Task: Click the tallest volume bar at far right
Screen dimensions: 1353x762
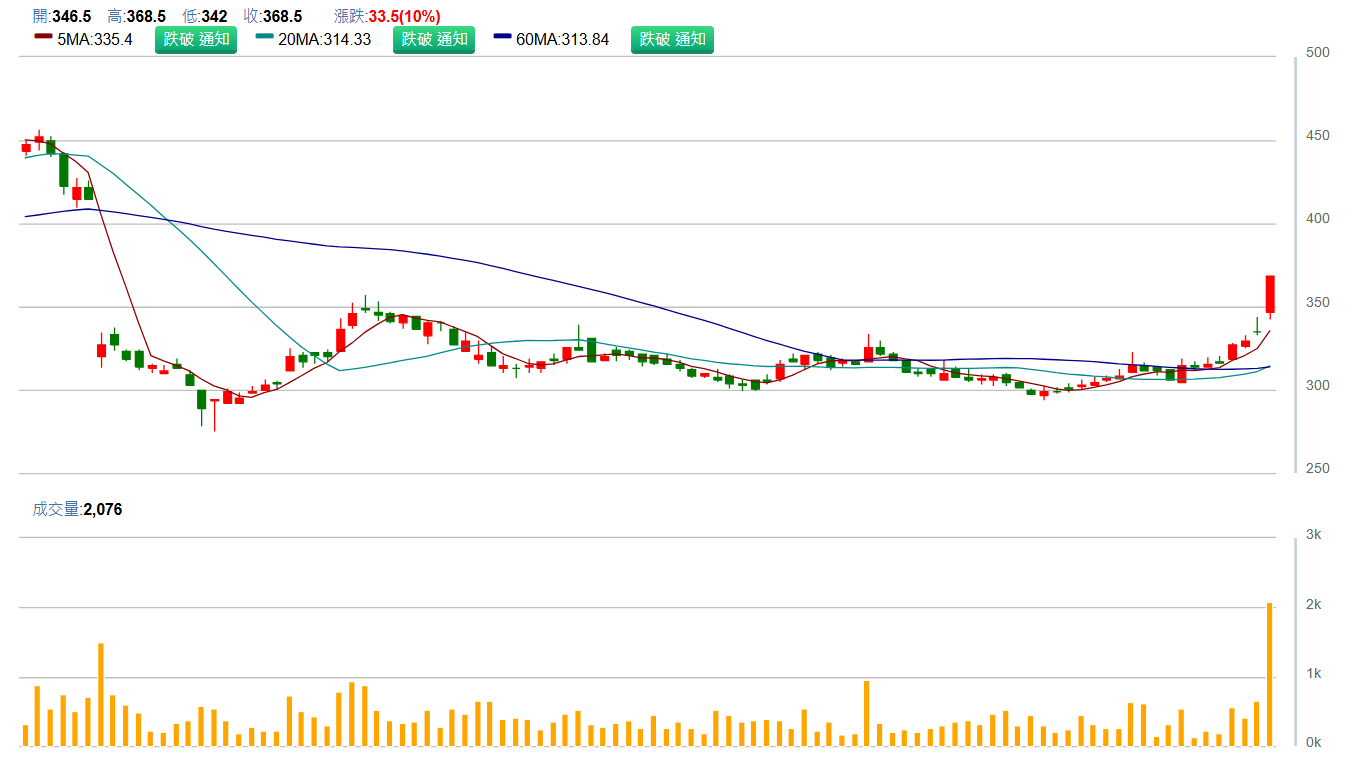Action: pyautogui.click(x=1270, y=675)
